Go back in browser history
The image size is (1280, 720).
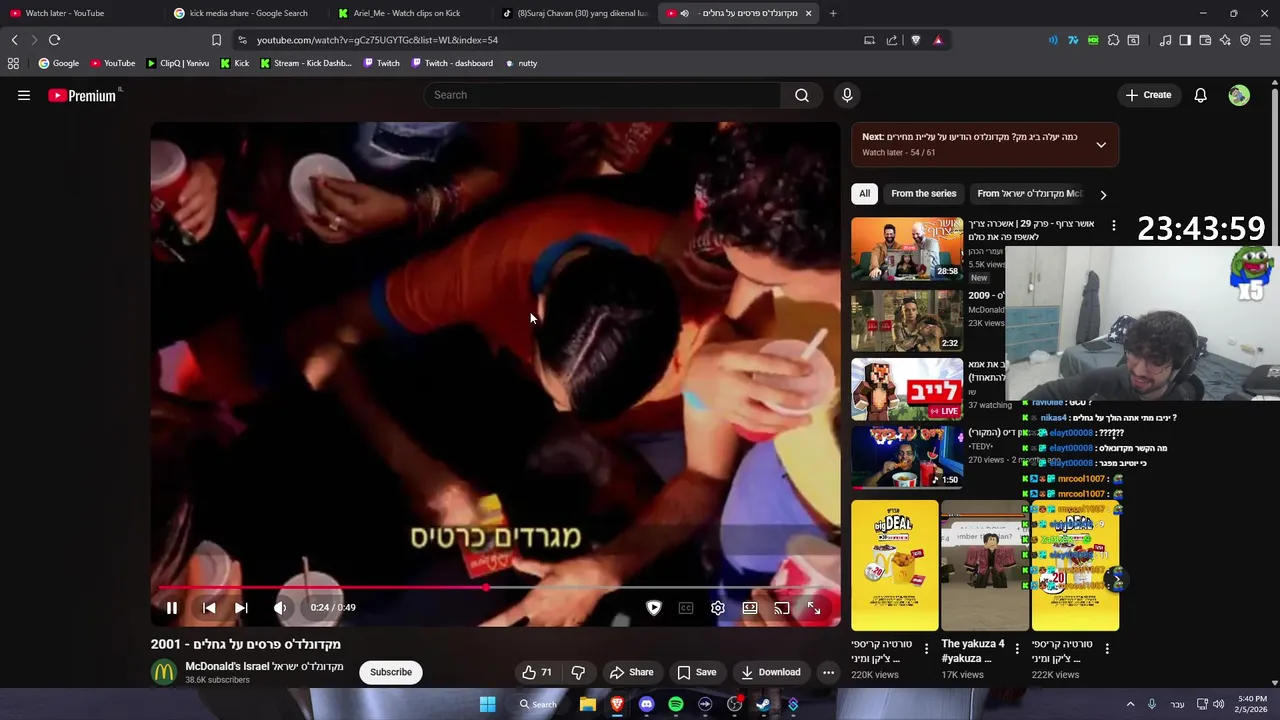coord(14,40)
